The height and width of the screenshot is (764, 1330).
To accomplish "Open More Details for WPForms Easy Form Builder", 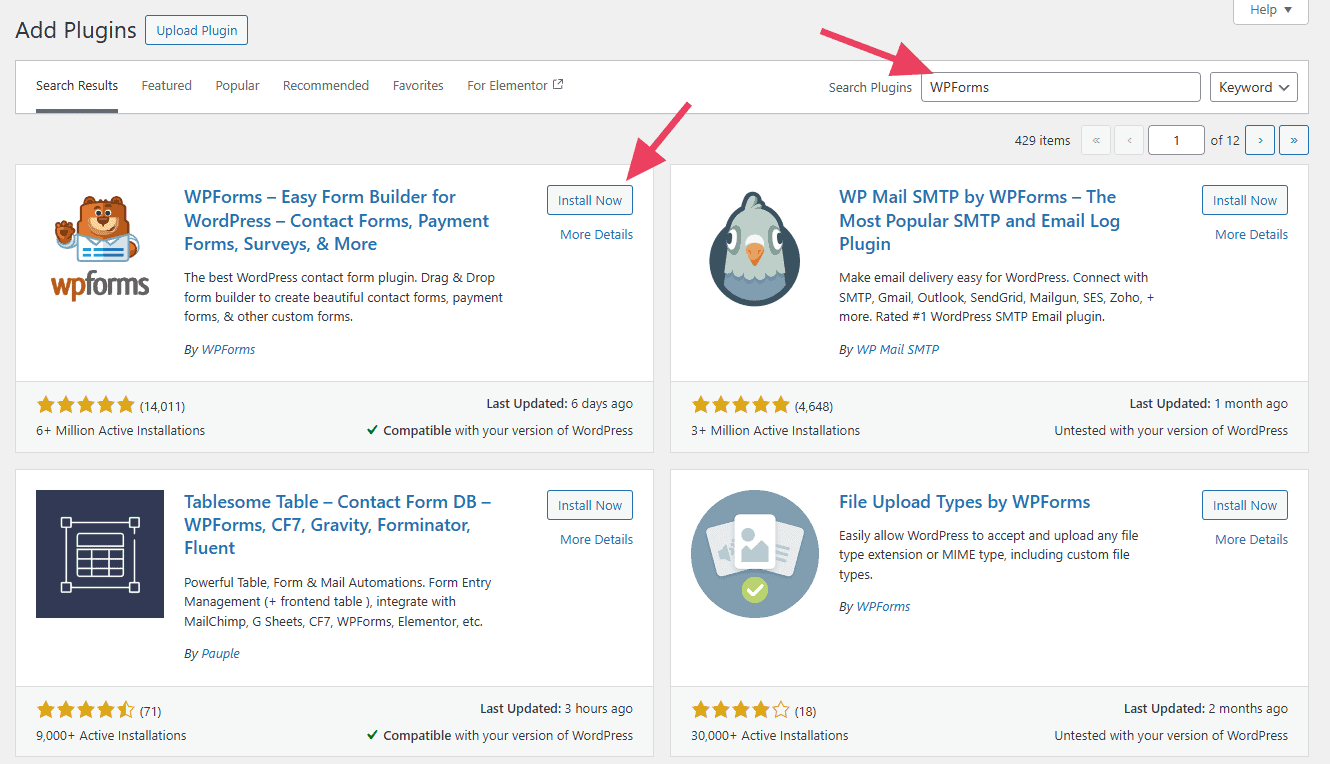I will coord(596,235).
